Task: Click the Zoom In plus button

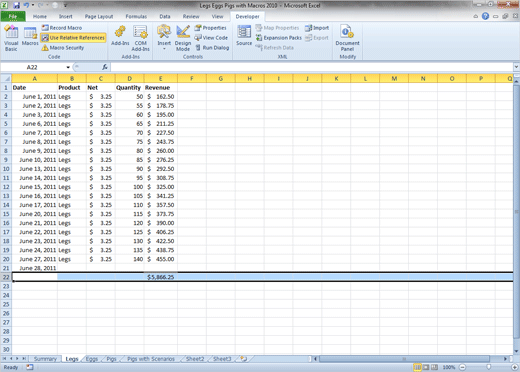Action: 515,367
